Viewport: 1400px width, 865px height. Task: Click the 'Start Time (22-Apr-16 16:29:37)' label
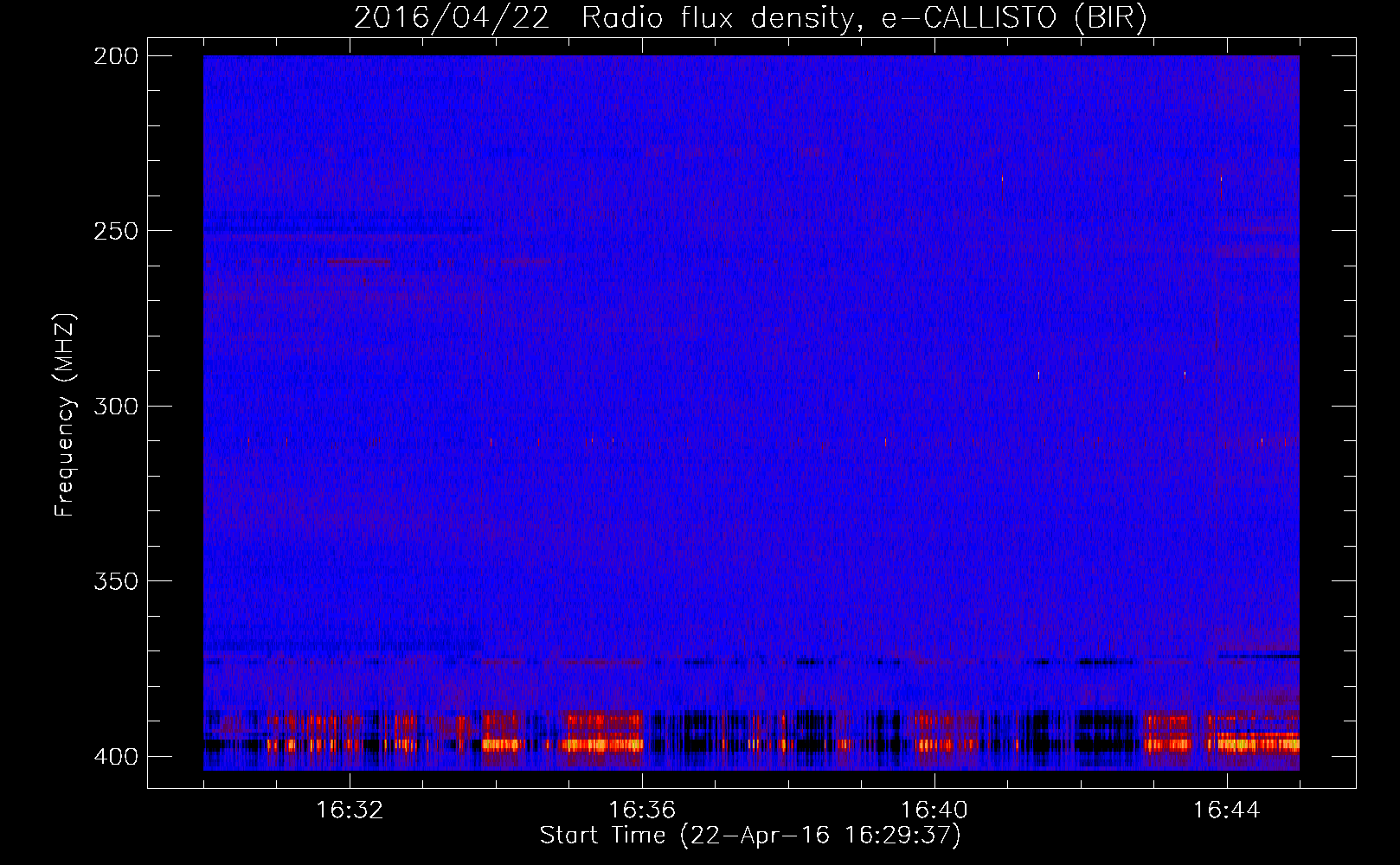(x=750, y=836)
